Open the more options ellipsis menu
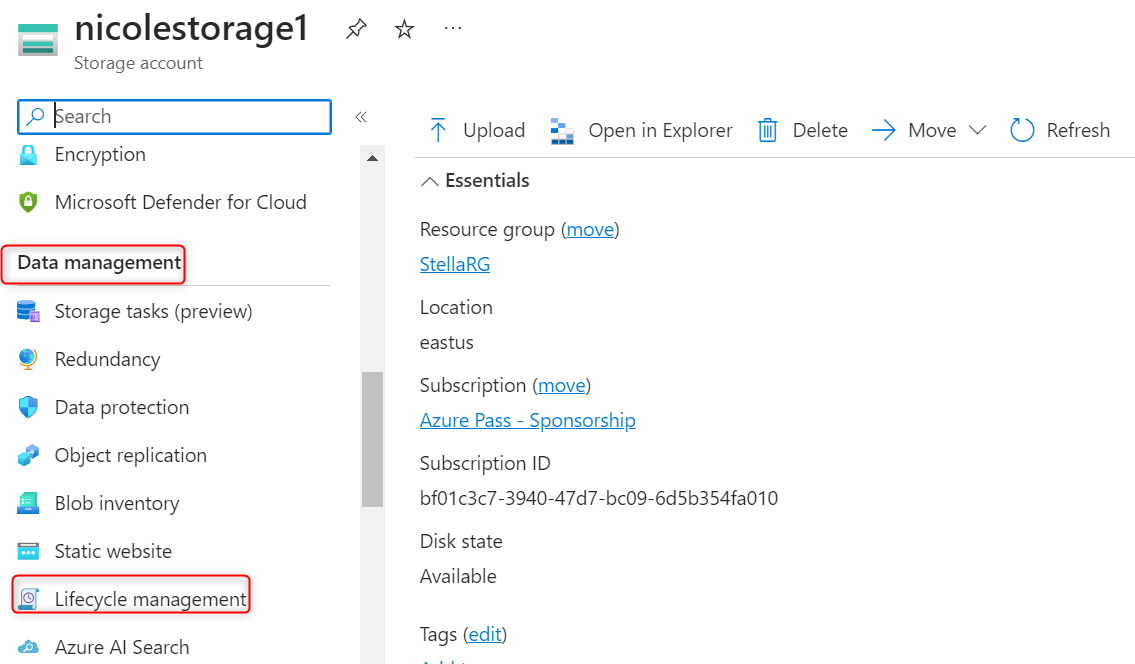Image resolution: width=1135 pixels, height=664 pixels. click(x=453, y=29)
